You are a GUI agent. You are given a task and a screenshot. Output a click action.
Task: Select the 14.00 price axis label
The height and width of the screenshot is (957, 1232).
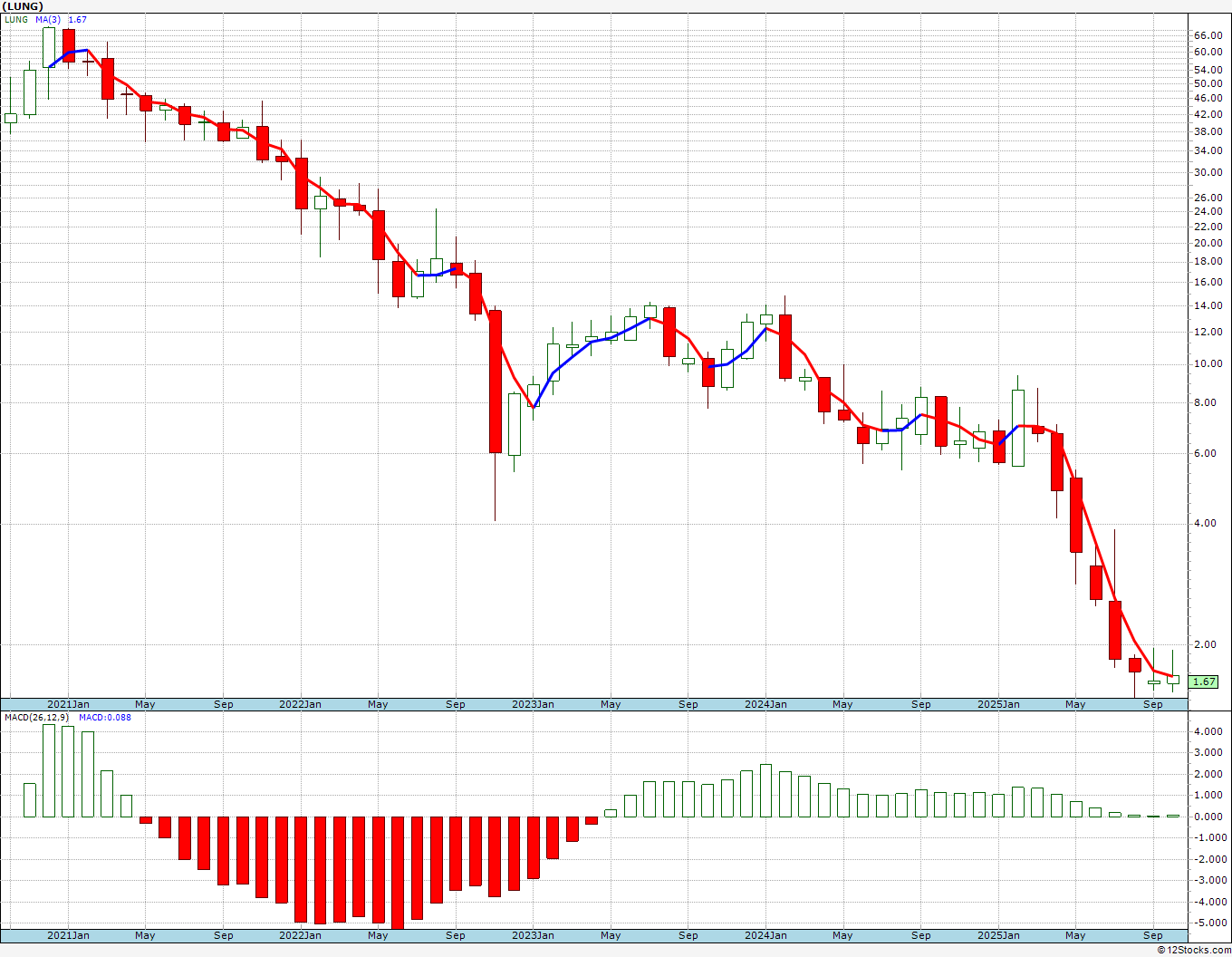(1208, 305)
